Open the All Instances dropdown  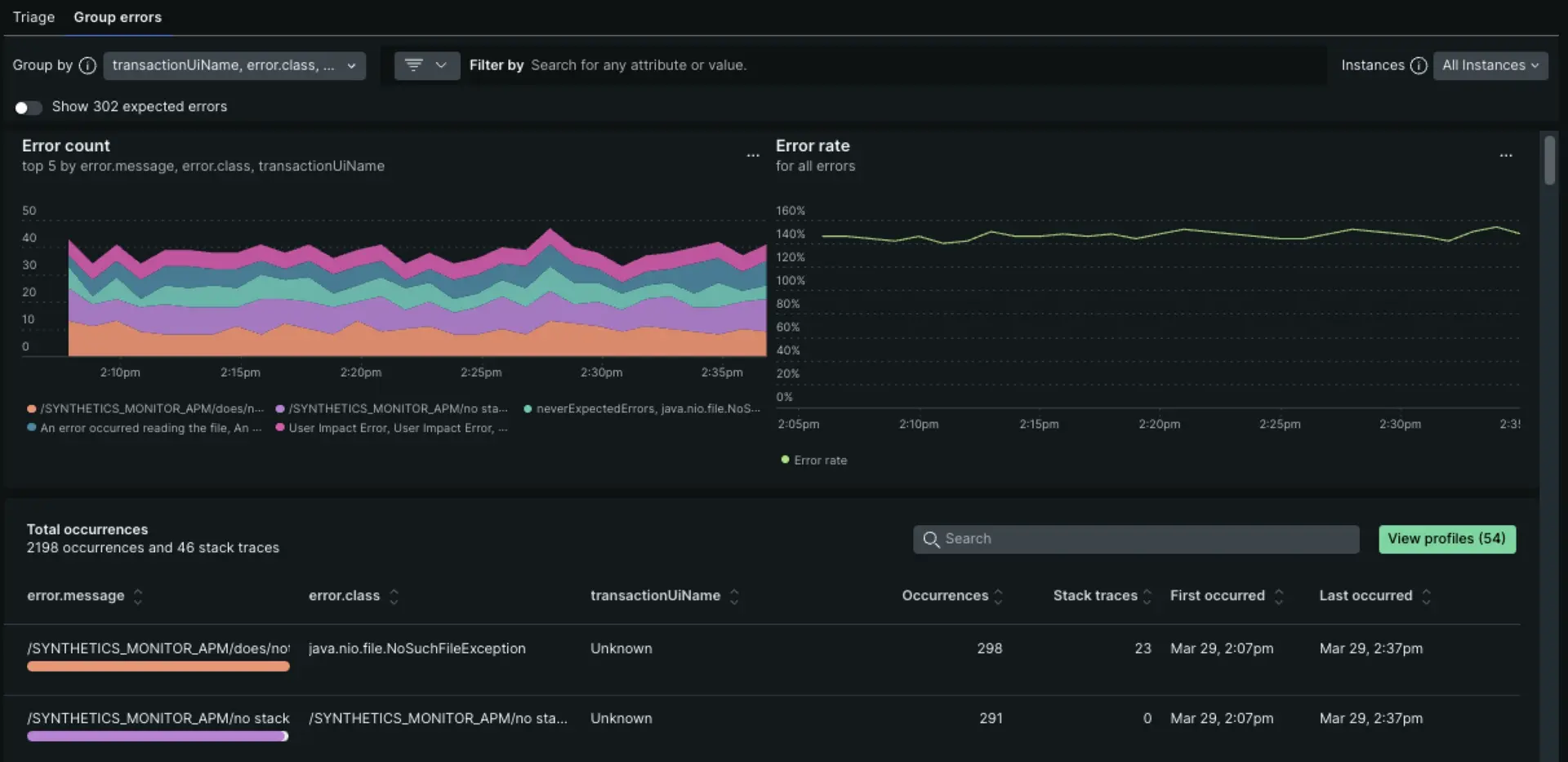[x=1490, y=65]
